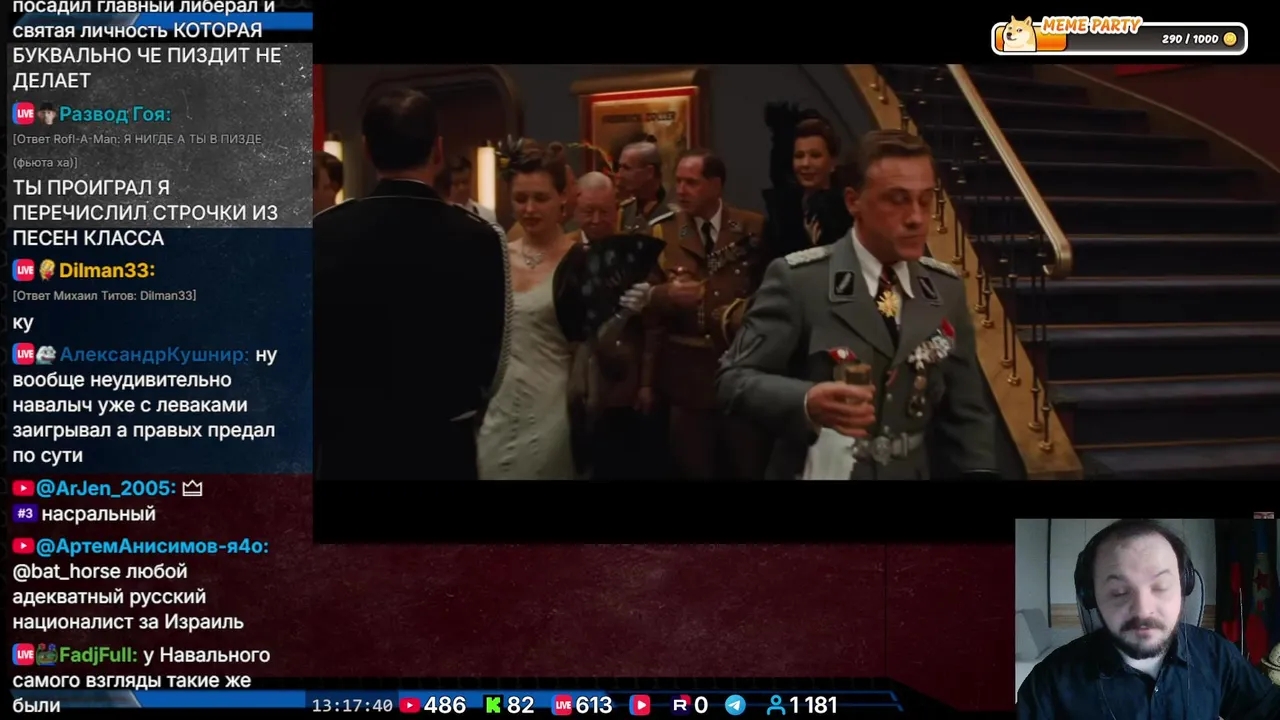The image size is (1280, 720).
Task: Click YouTube icon before @АртемАнисимов-я4о
Action: click(x=23, y=546)
